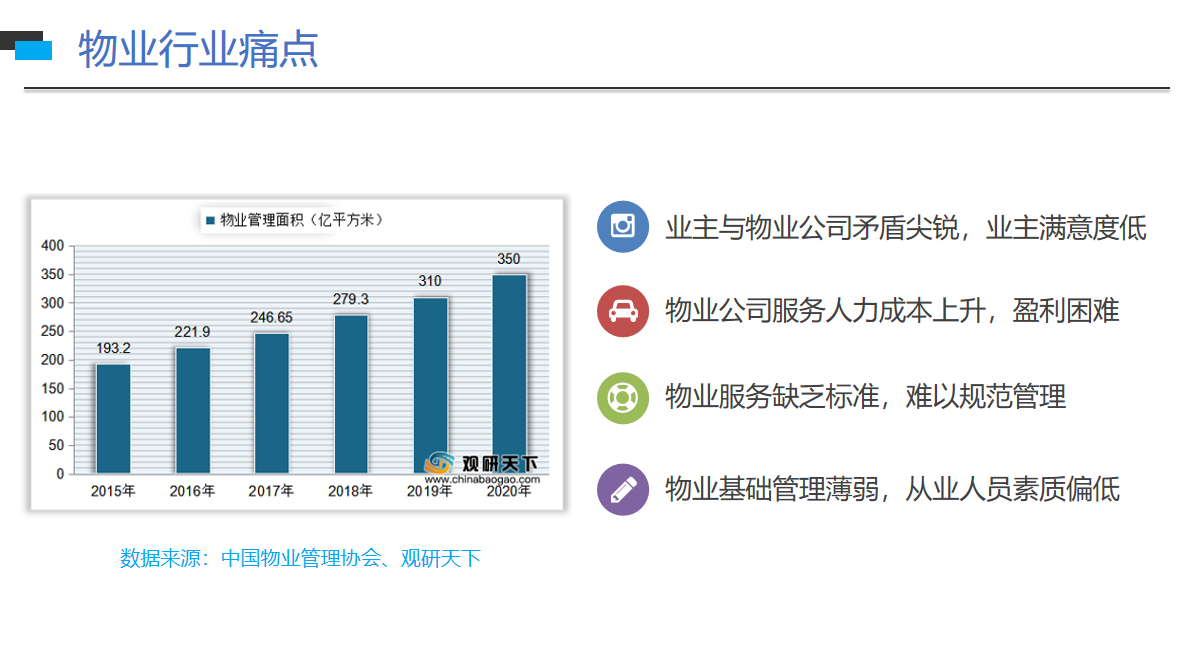
Task: Click the 2015年 bar in chart
Action: click(x=113, y=419)
